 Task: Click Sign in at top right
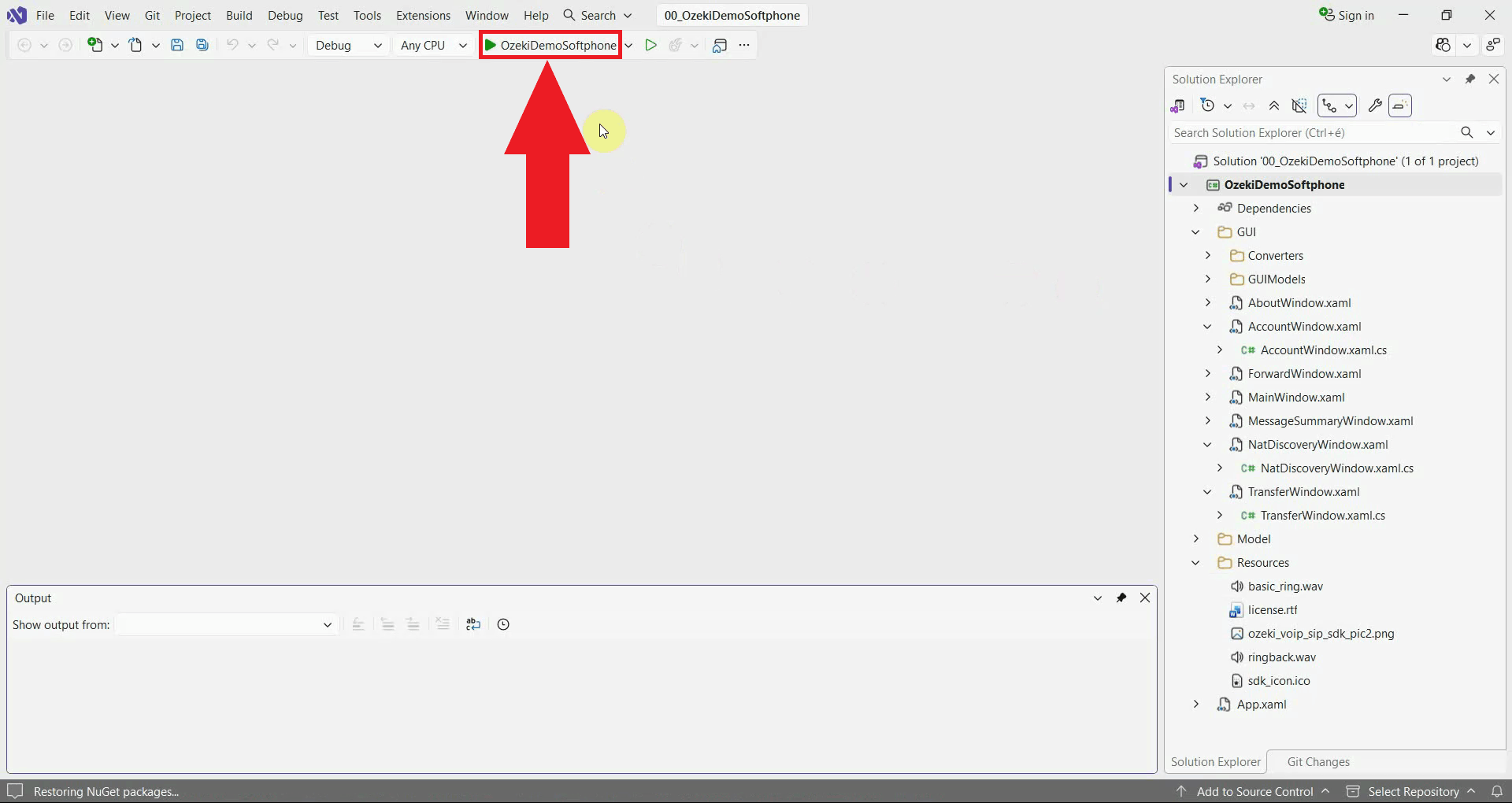tap(1347, 15)
